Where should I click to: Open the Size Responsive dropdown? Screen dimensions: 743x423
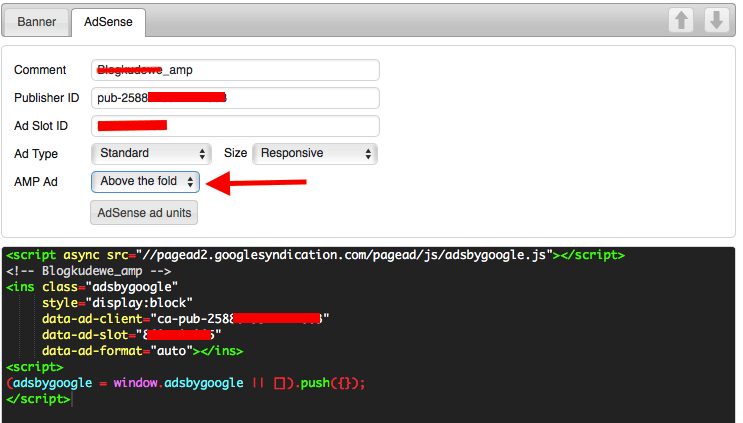pos(315,153)
